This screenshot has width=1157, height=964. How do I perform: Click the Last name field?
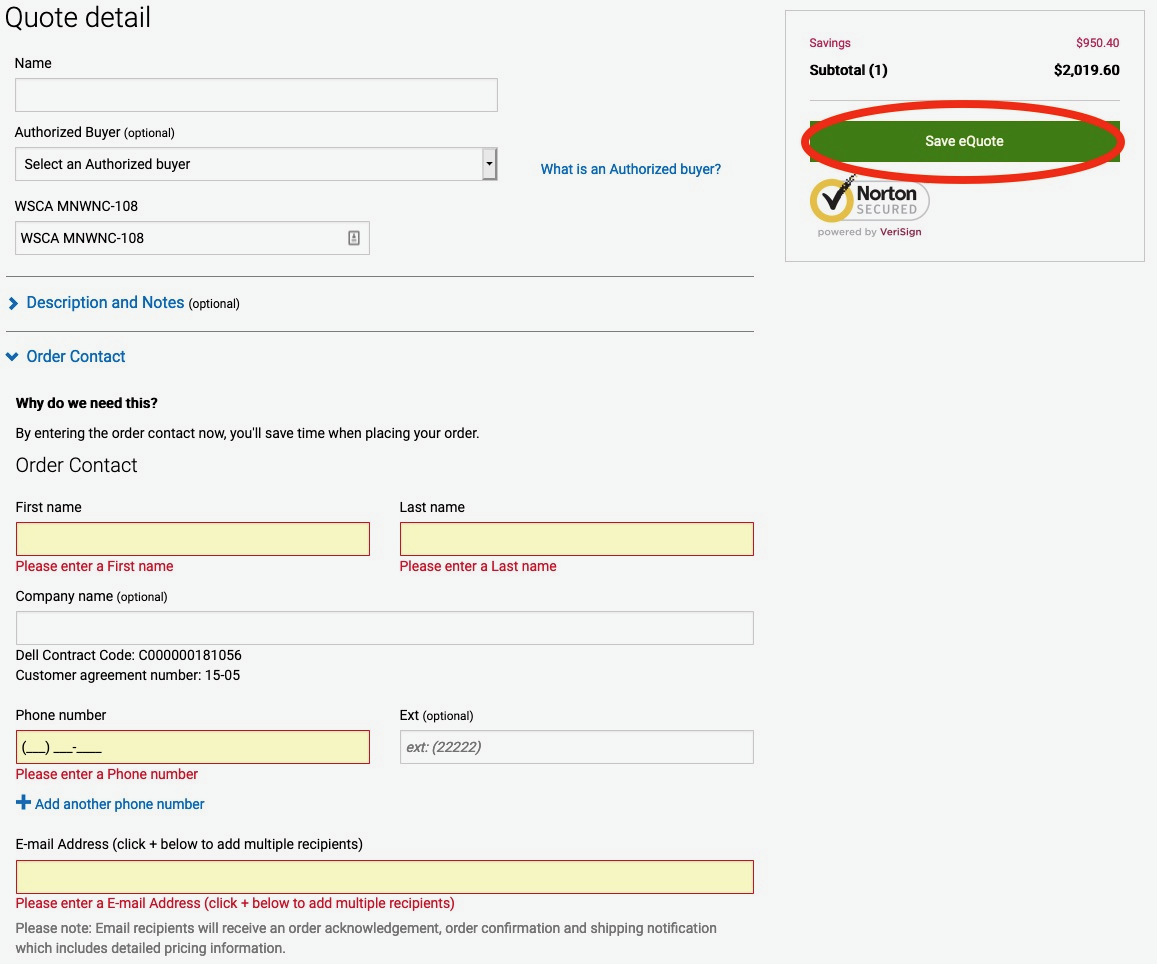(576, 539)
